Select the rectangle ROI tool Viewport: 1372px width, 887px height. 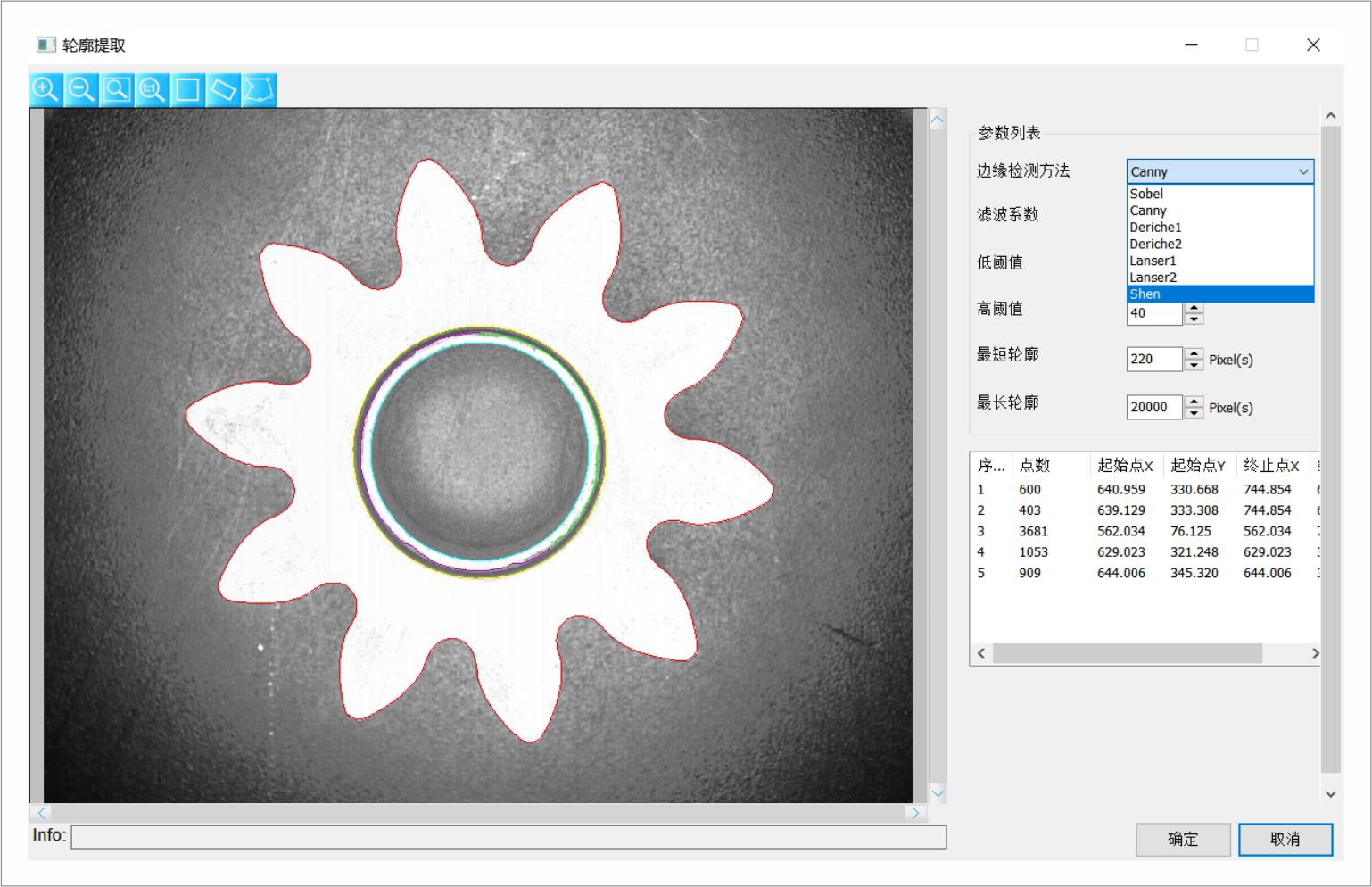pyautogui.click(x=187, y=90)
